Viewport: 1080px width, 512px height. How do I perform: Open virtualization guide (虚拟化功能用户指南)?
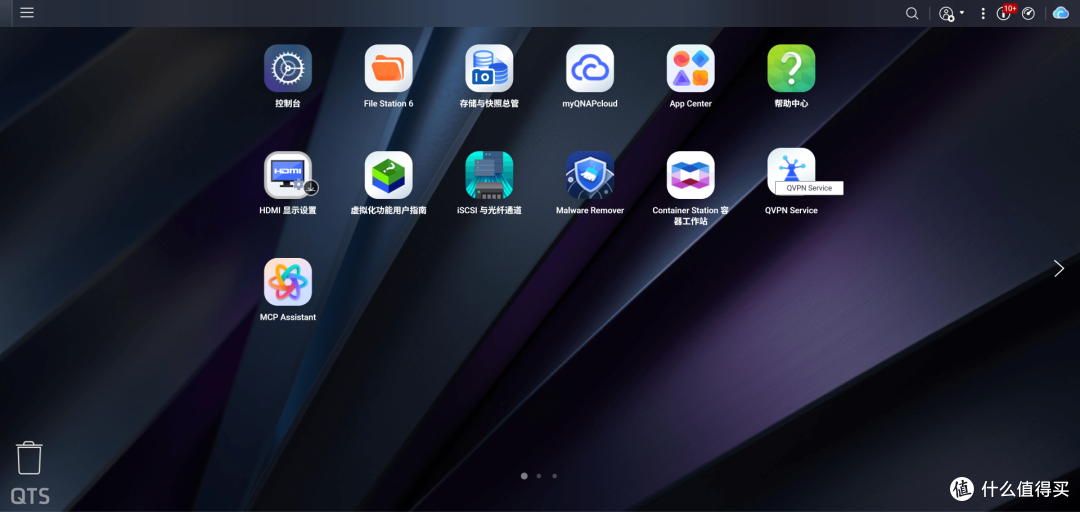coord(388,175)
